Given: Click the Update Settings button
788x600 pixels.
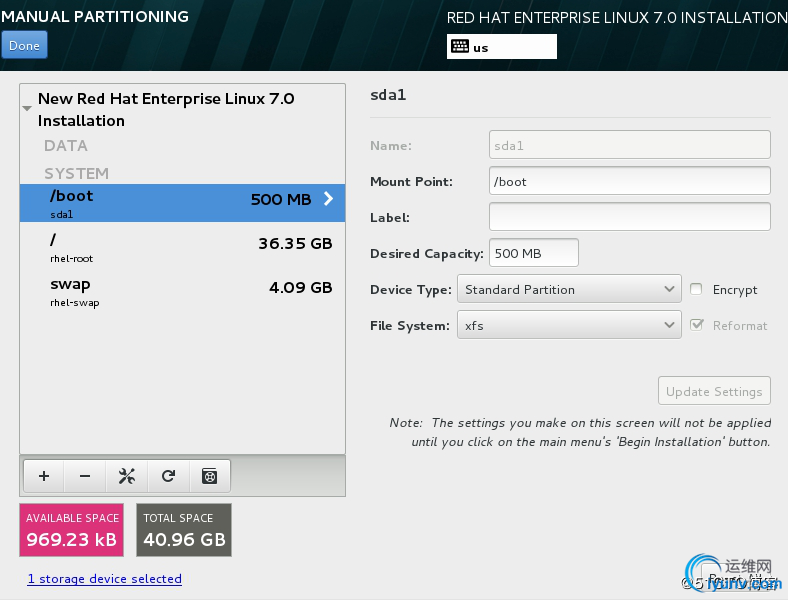Looking at the screenshot, I should click(714, 391).
